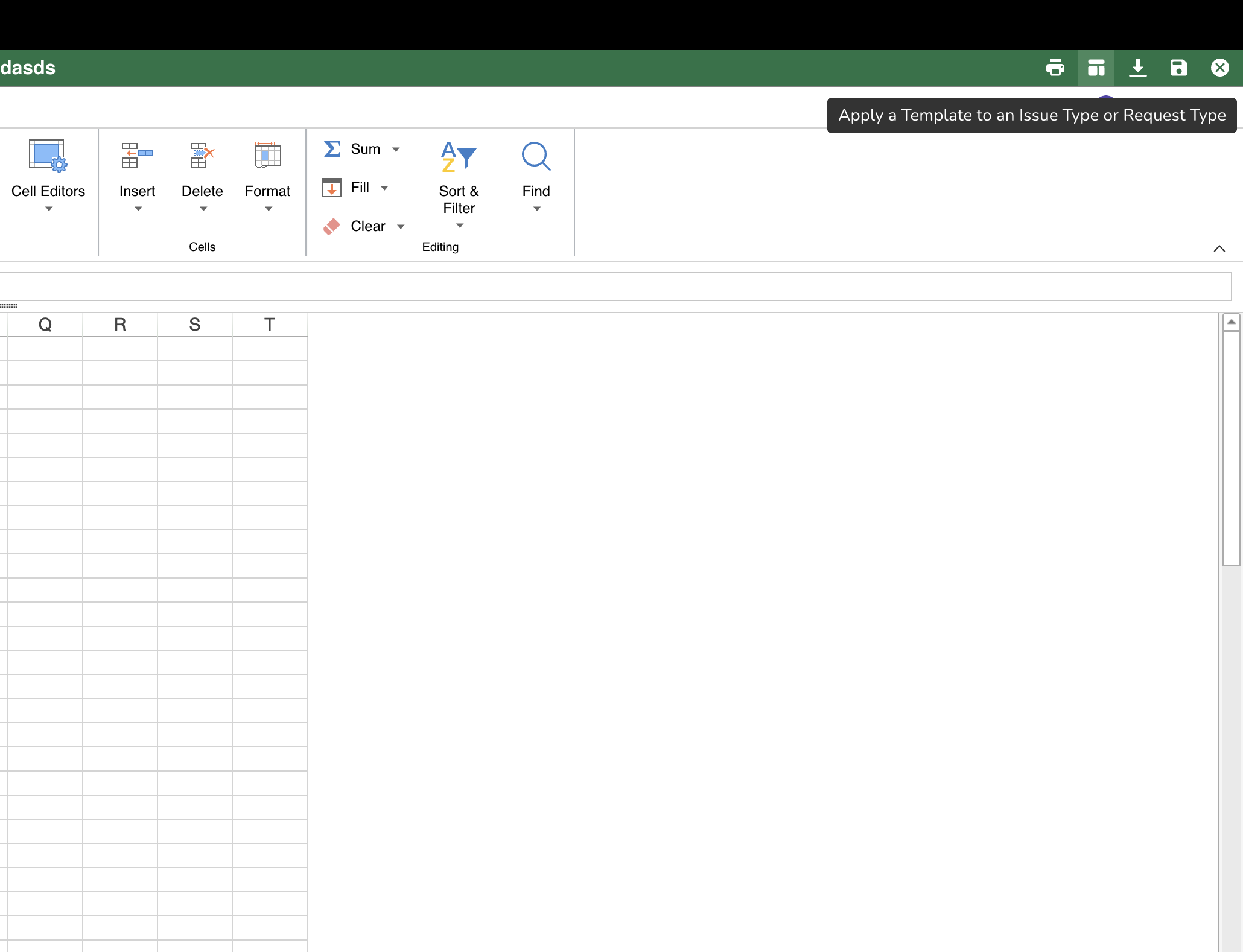Click the Sort & Filter icon
1243x952 pixels.
pos(459,156)
